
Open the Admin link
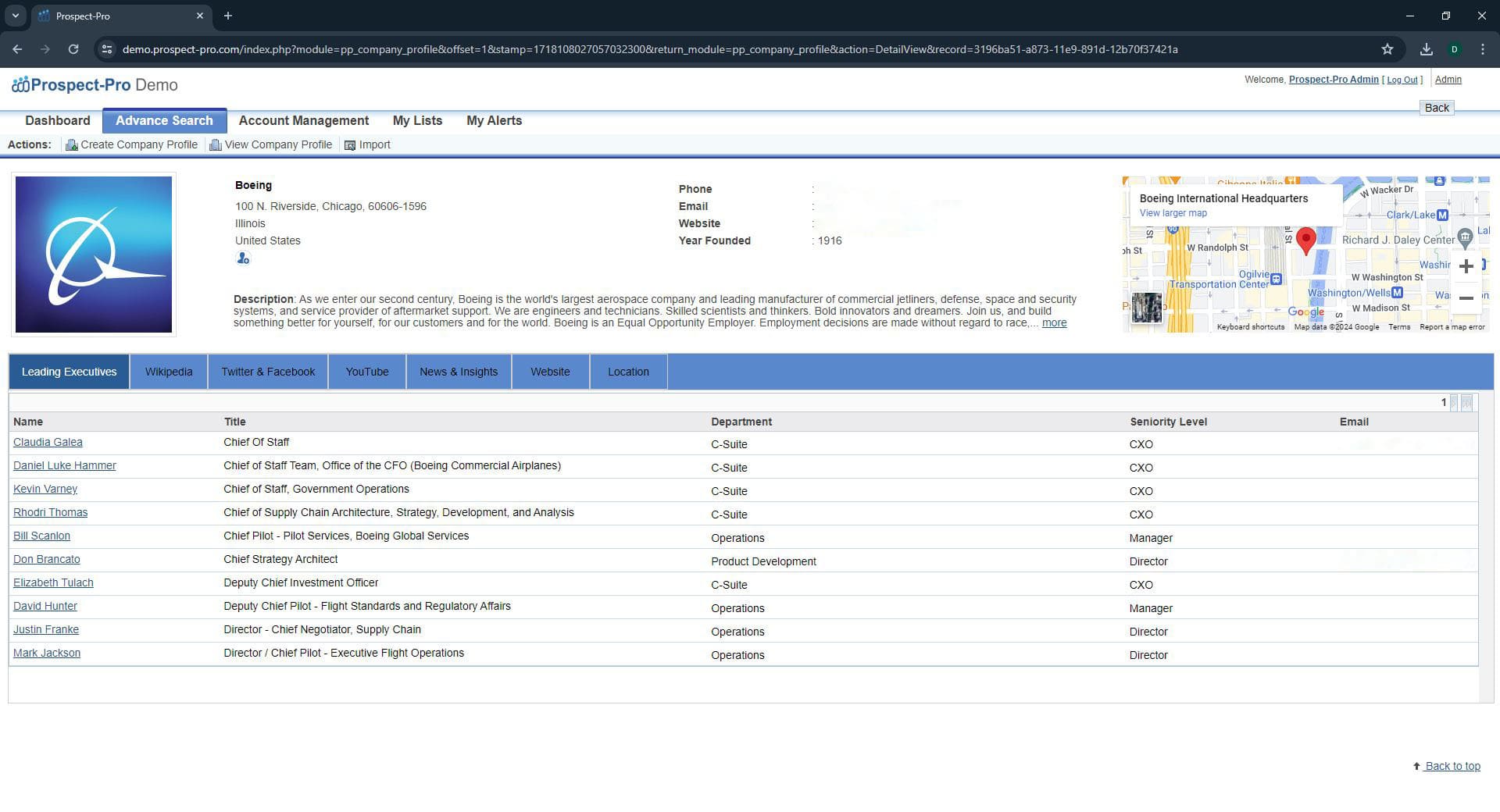(x=1448, y=80)
